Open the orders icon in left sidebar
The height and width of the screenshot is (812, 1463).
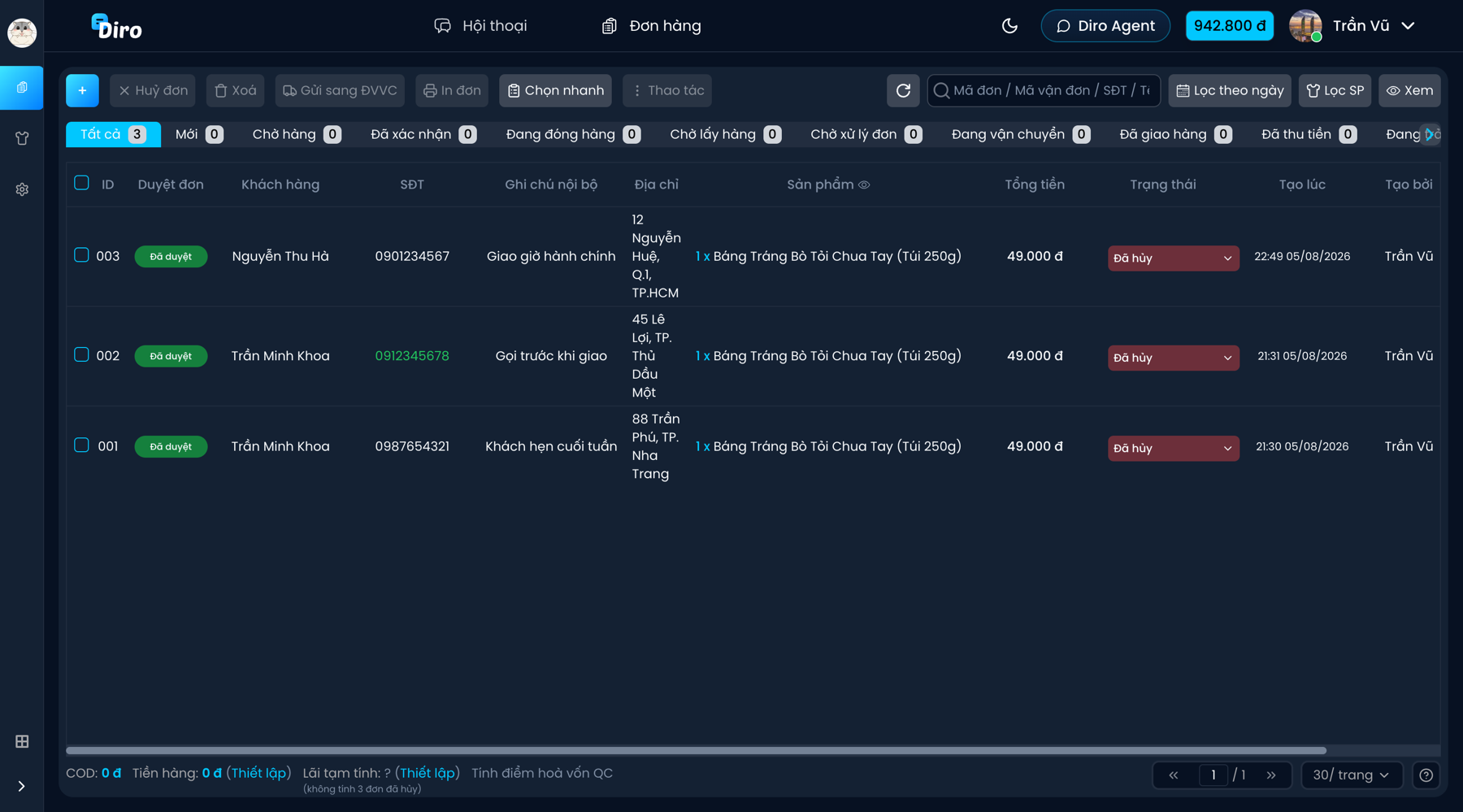22,88
